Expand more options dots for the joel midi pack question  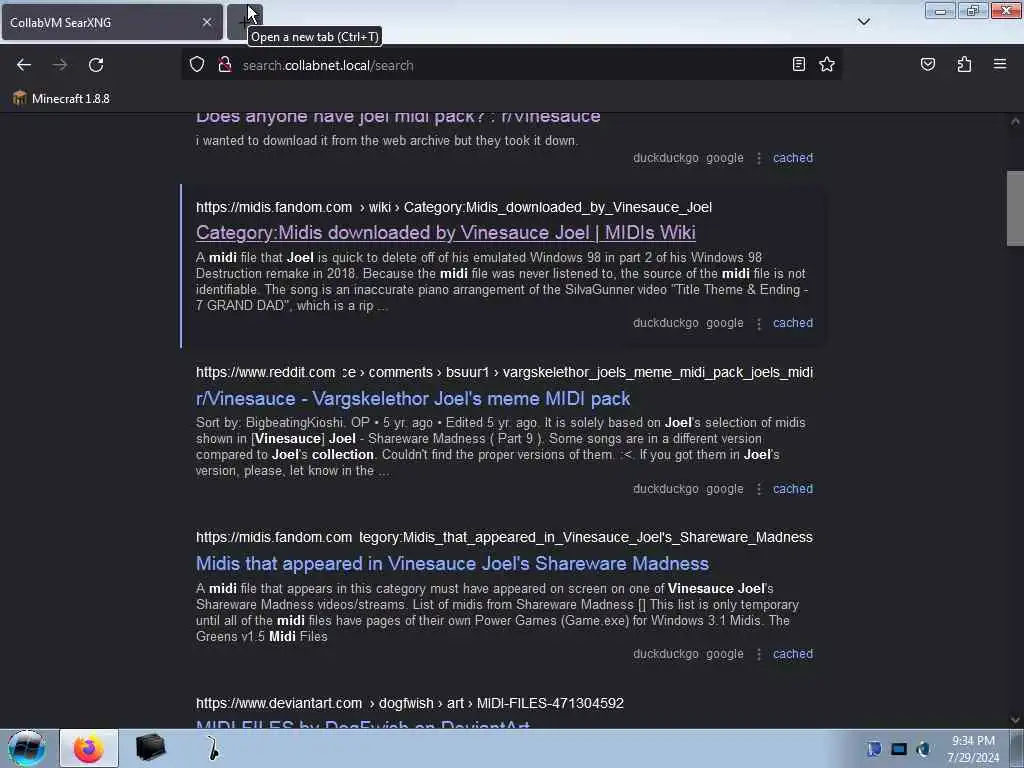(x=758, y=159)
